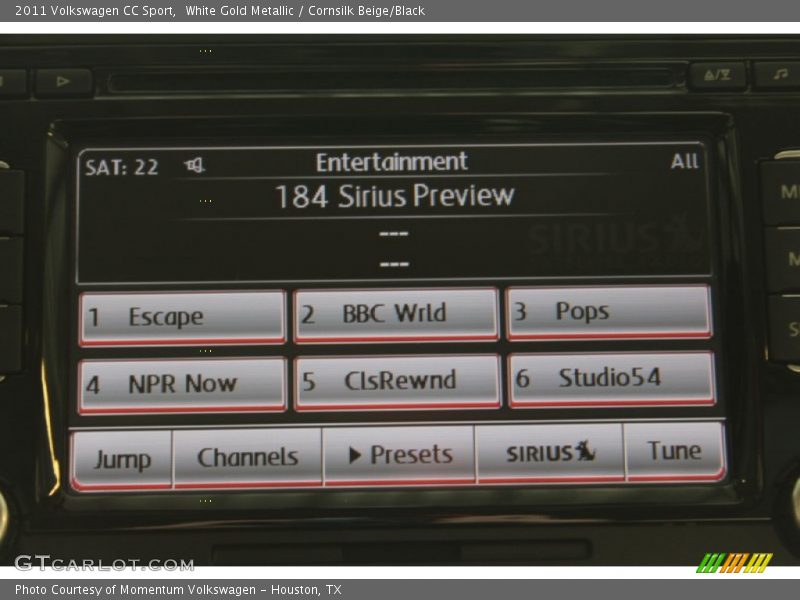800x600 pixels.
Task: Select preset 1 Escape
Action: [x=183, y=318]
